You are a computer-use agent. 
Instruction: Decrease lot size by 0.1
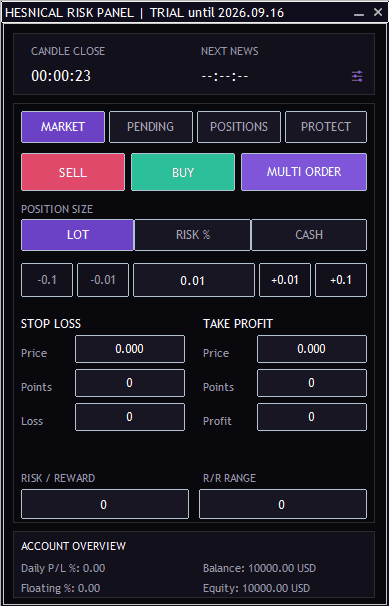pyautogui.click(x=47, y=280)
